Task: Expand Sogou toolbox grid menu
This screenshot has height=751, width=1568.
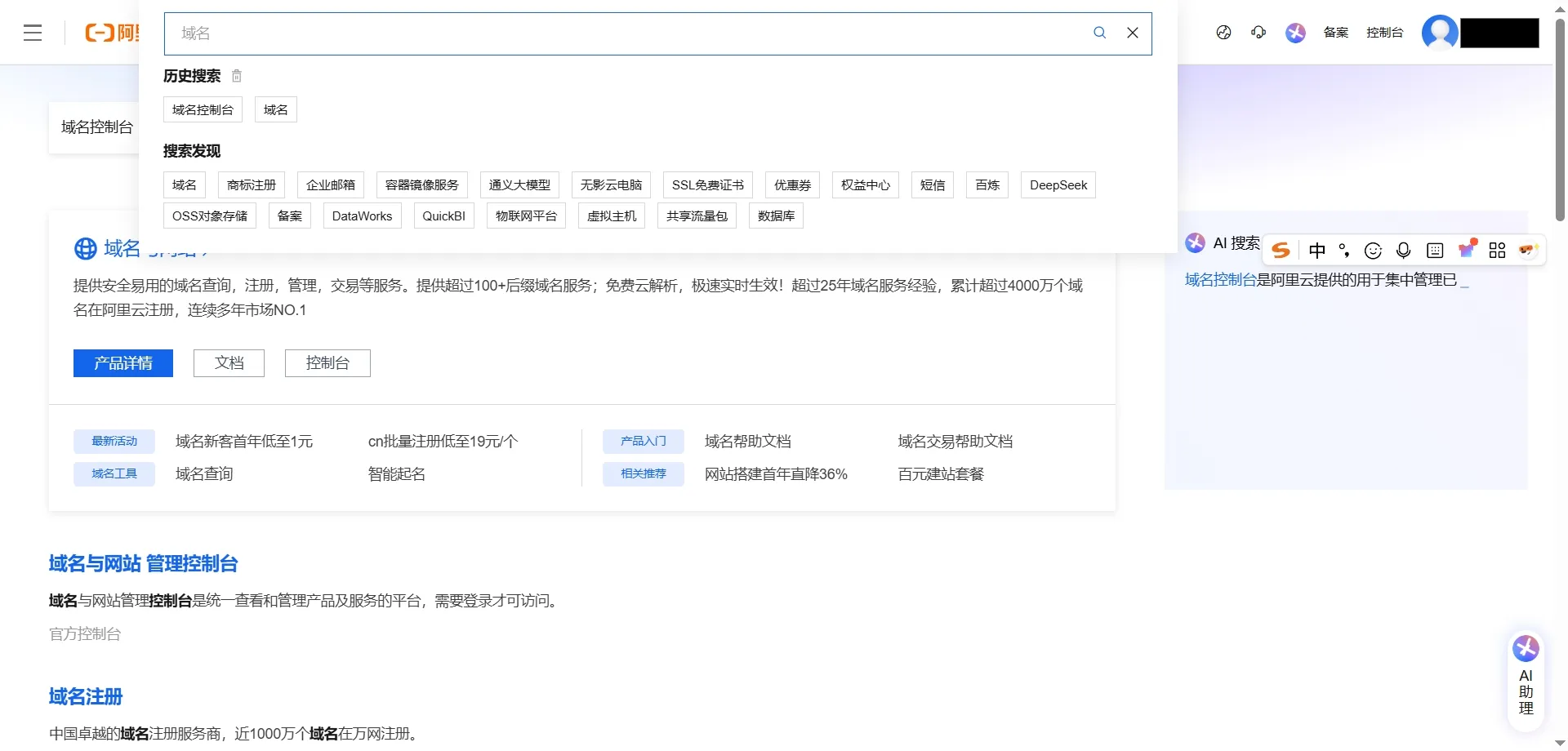Action: point(1497,251)
